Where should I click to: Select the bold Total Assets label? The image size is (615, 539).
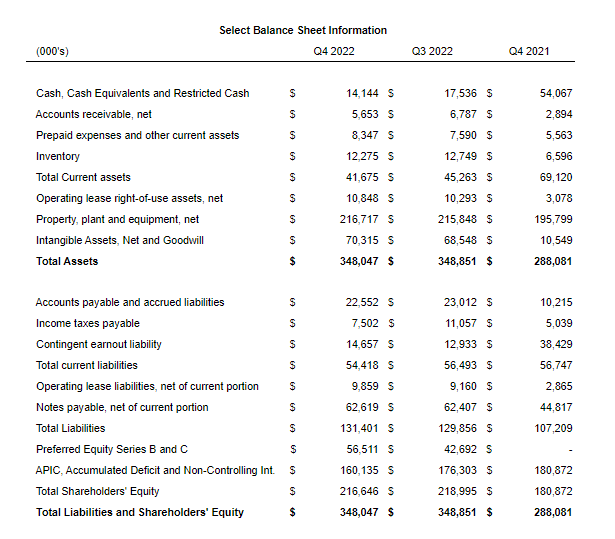click(x=67, y=261)
